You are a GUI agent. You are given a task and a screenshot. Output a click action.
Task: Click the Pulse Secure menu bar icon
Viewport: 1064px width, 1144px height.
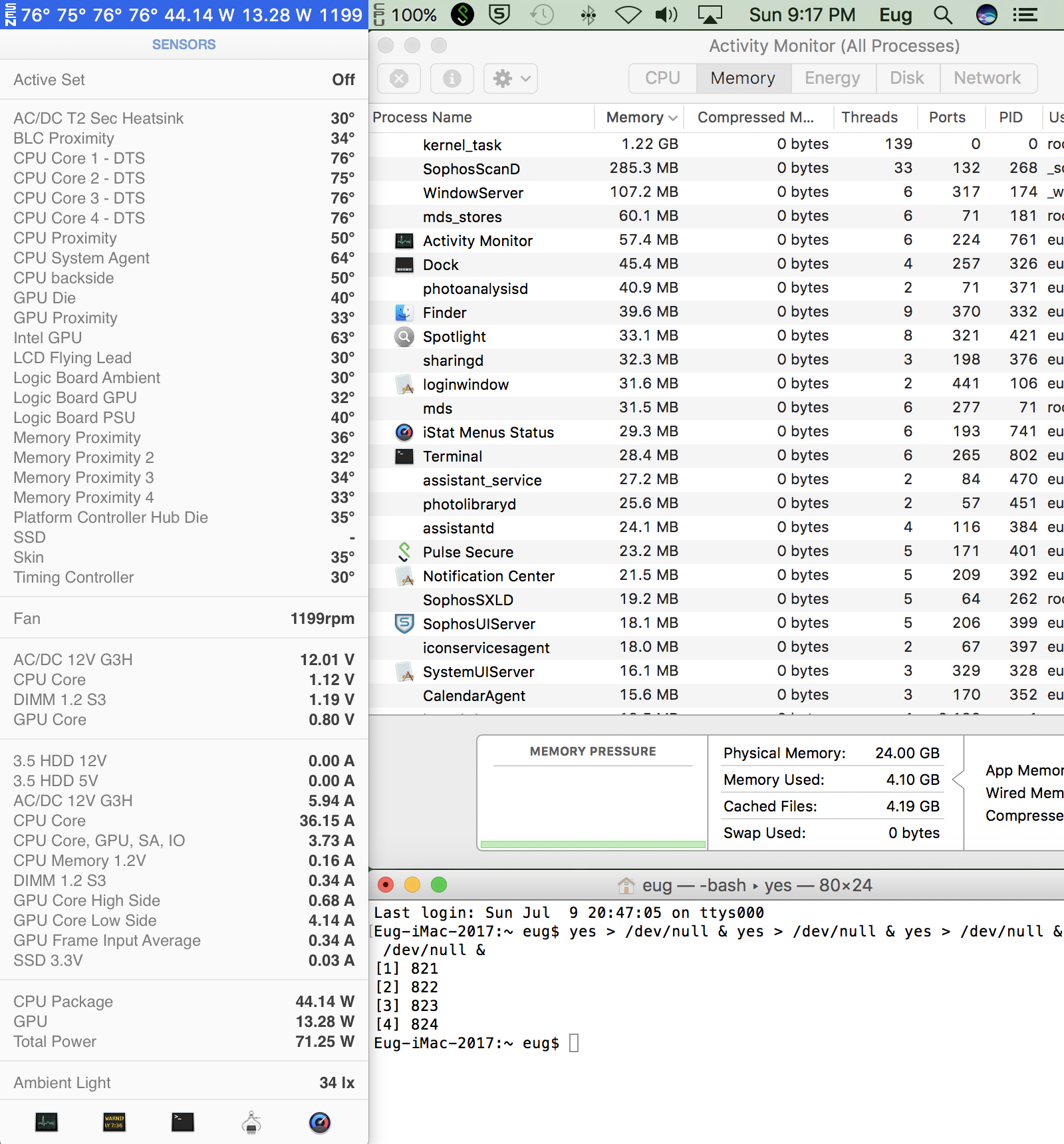pyautogui.click(x=462, y=15)
